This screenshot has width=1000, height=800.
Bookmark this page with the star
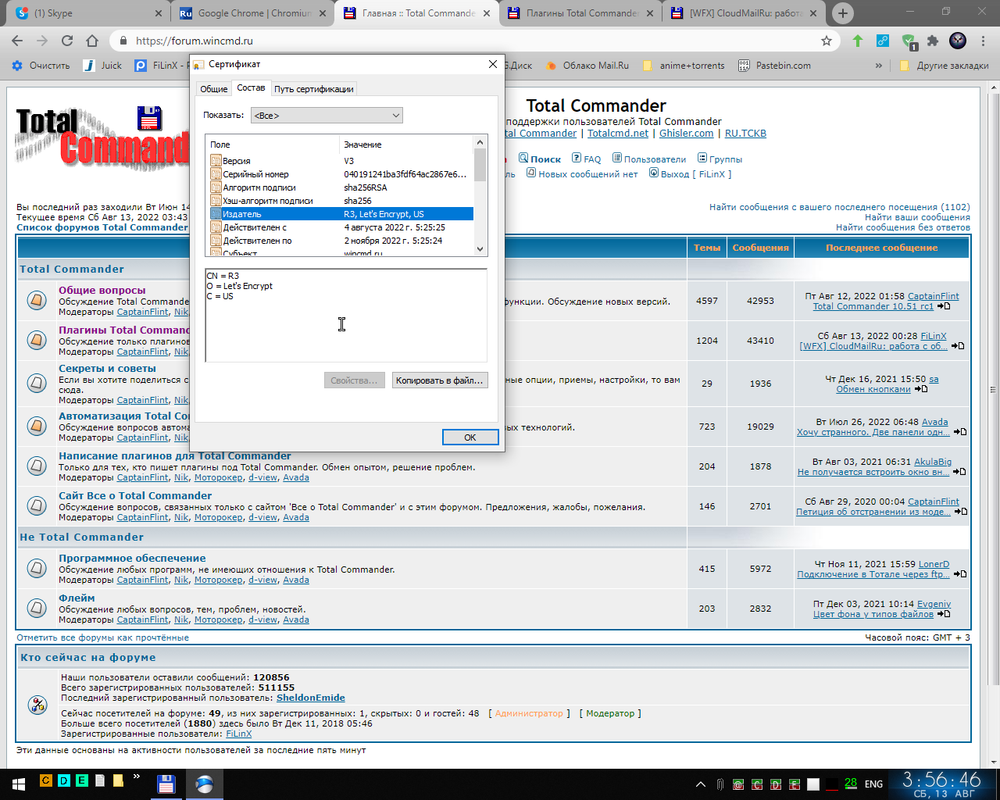[827, 41]
